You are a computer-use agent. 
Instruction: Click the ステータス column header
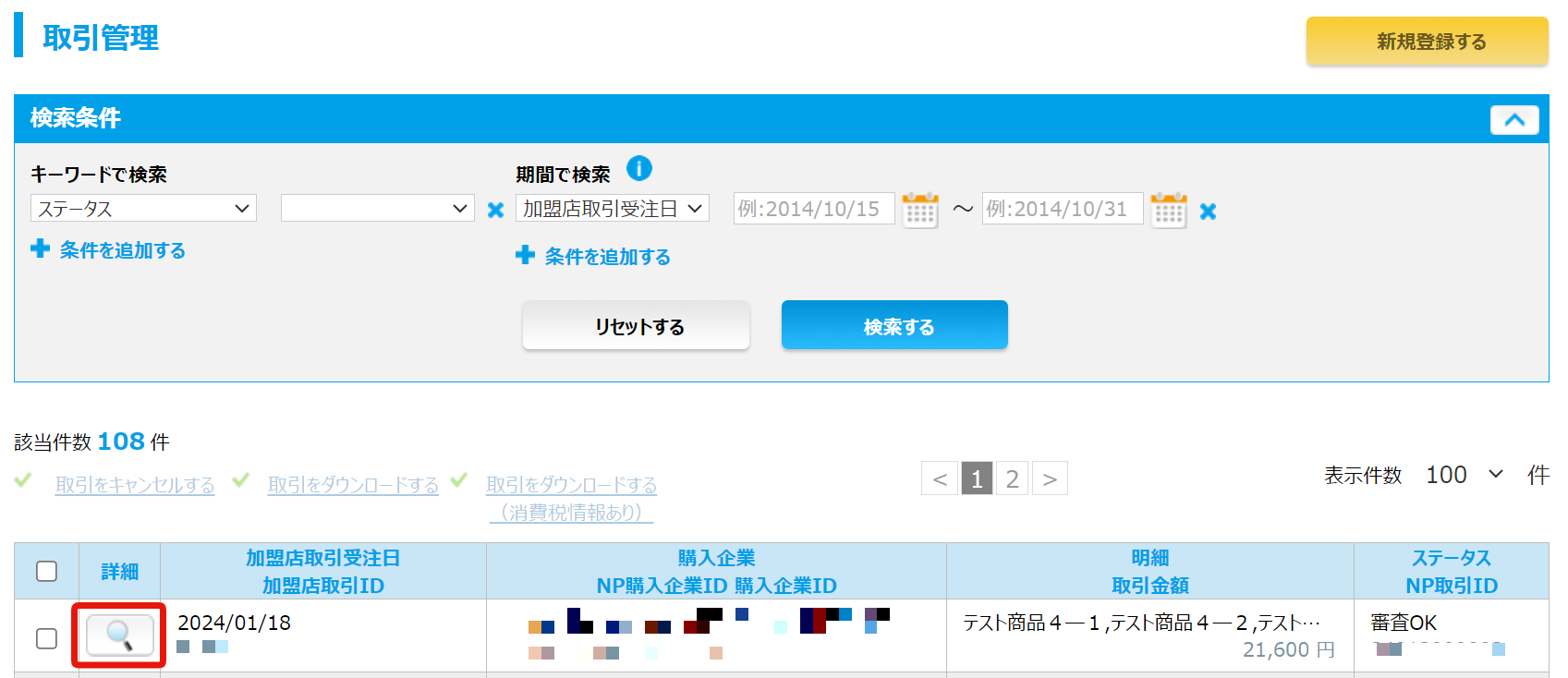click(x=1452, y=558)
